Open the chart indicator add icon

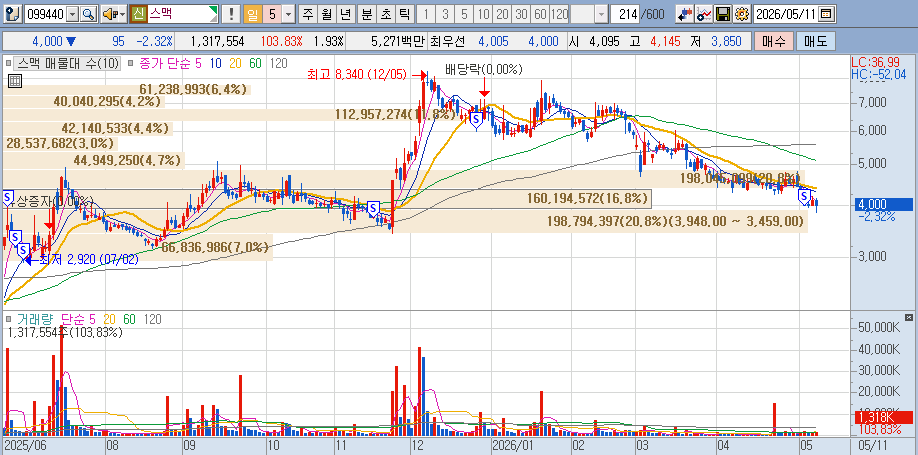[x=704, y=14]
